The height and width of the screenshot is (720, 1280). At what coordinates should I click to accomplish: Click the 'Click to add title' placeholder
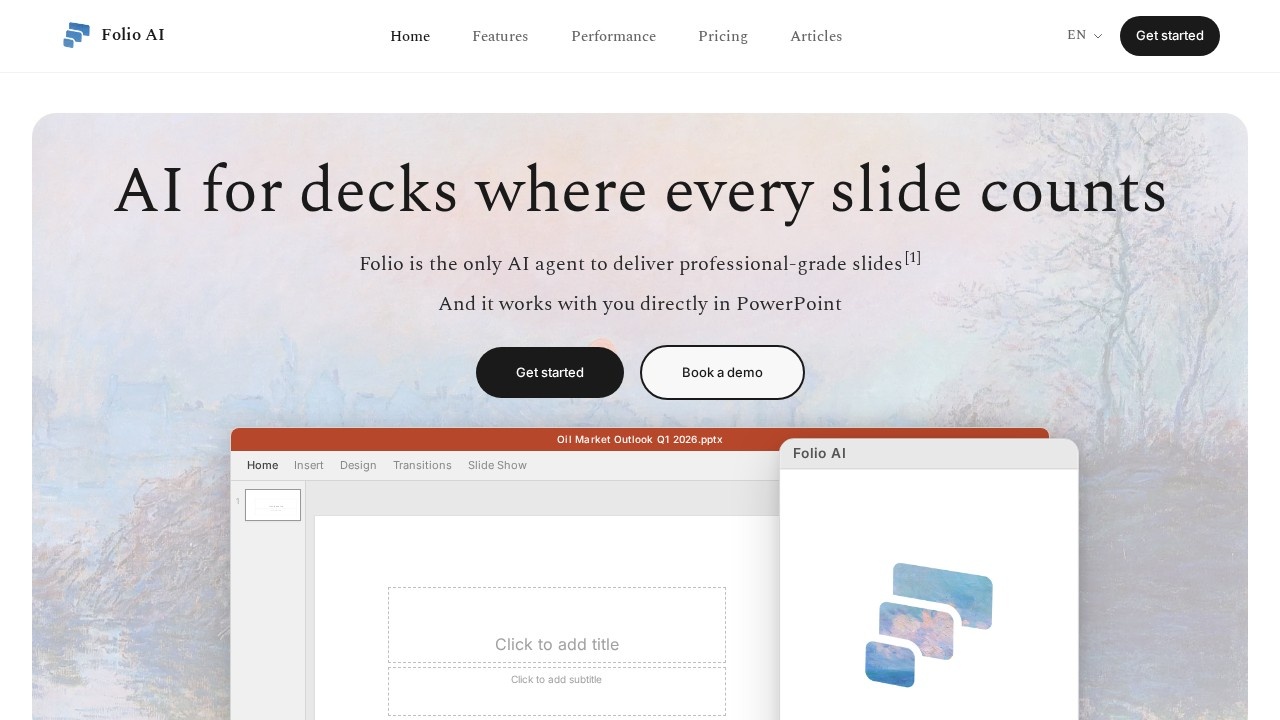click(x=557, y=625)
